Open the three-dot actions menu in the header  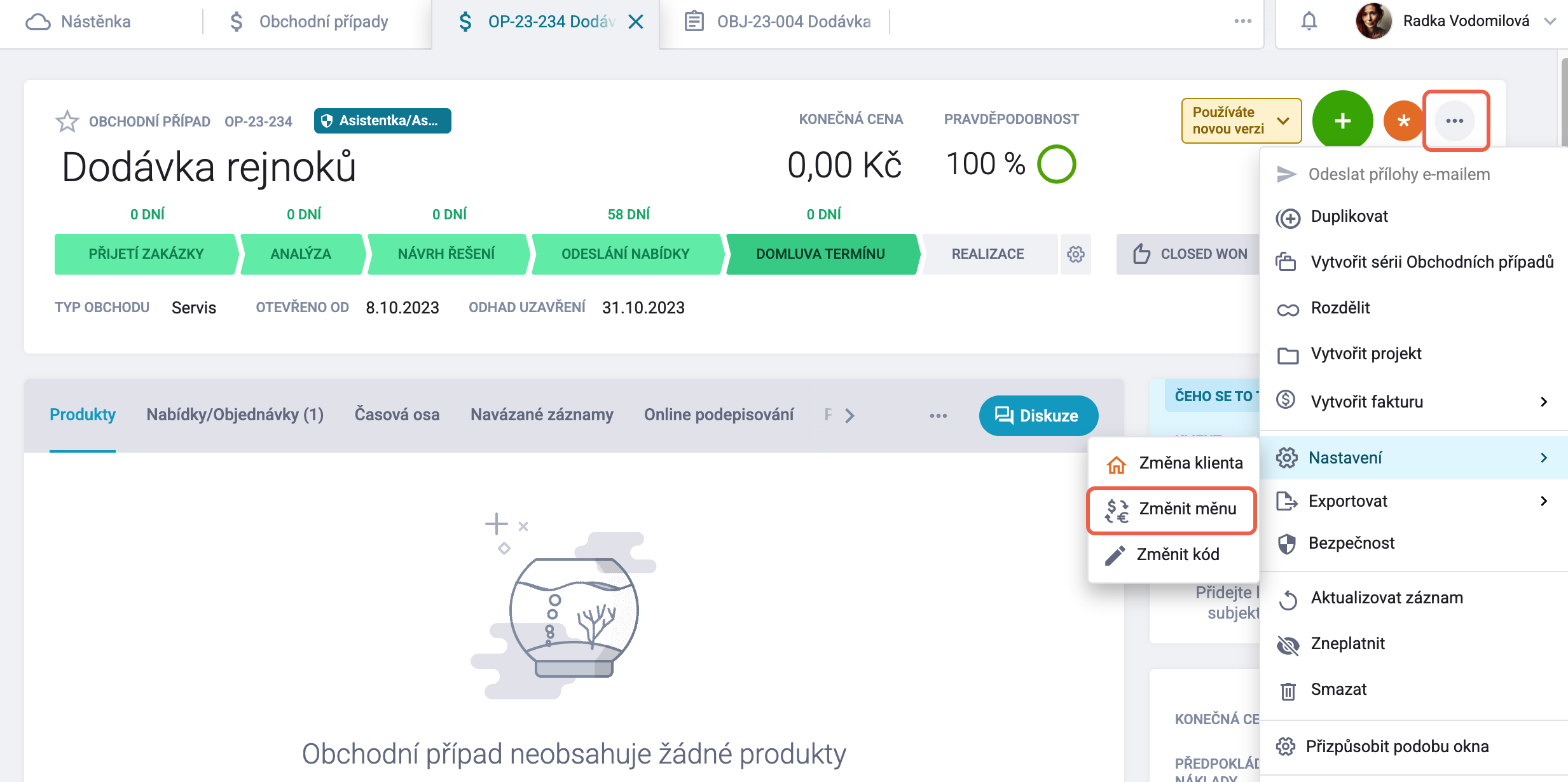(x=1455, y=121)
